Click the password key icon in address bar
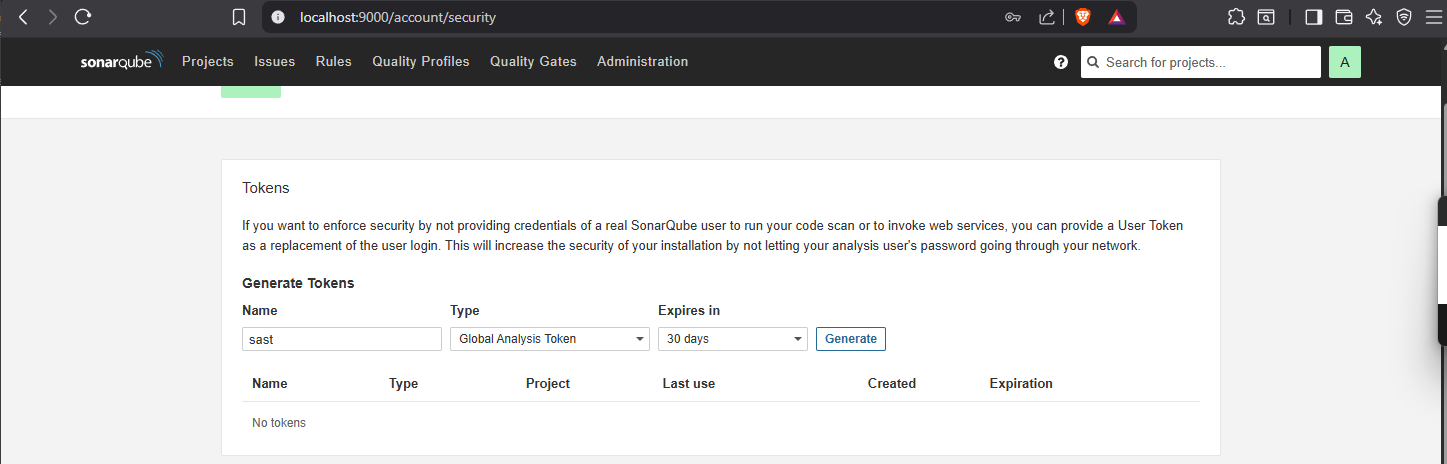1447x464 pixels. click(1012, 17)
